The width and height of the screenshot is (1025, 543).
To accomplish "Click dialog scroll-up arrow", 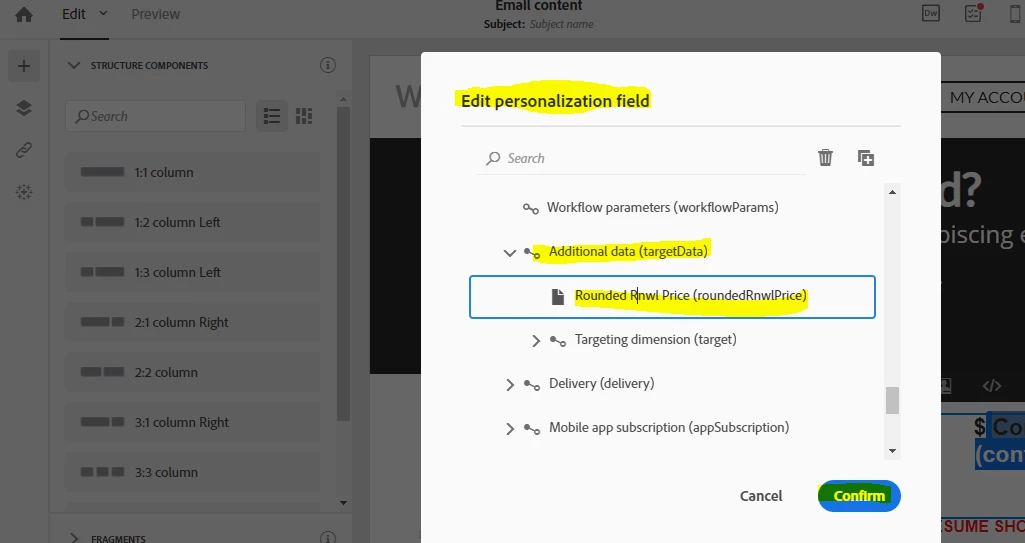I will pos(892,192).
